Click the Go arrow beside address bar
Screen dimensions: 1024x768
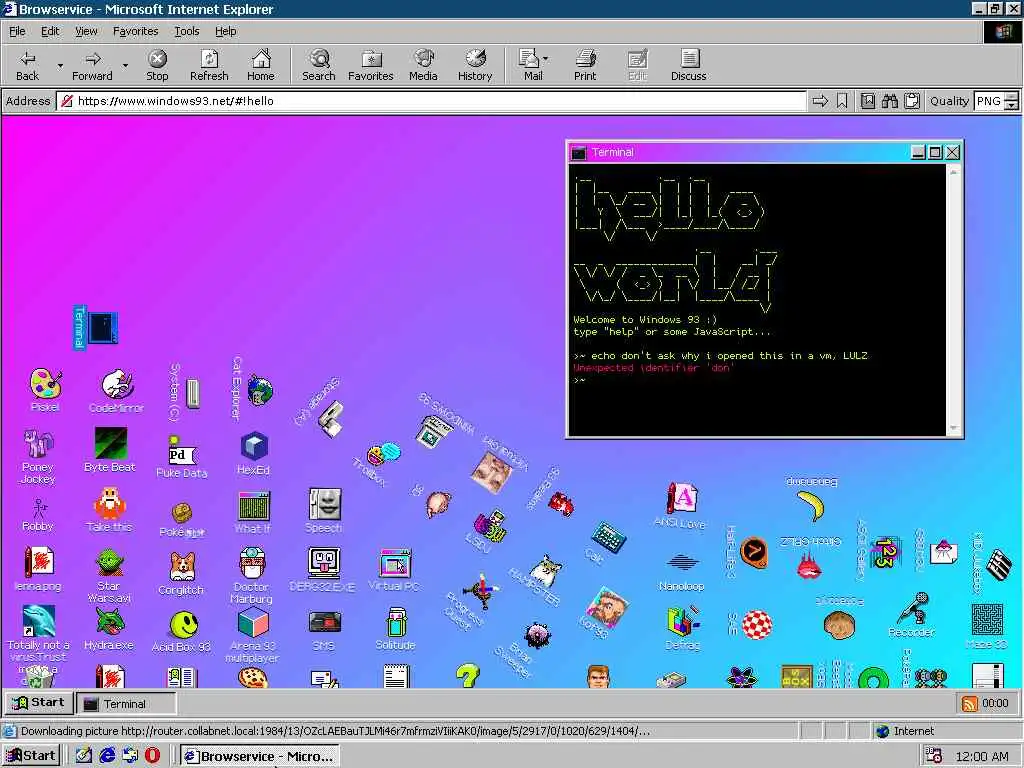820,101
